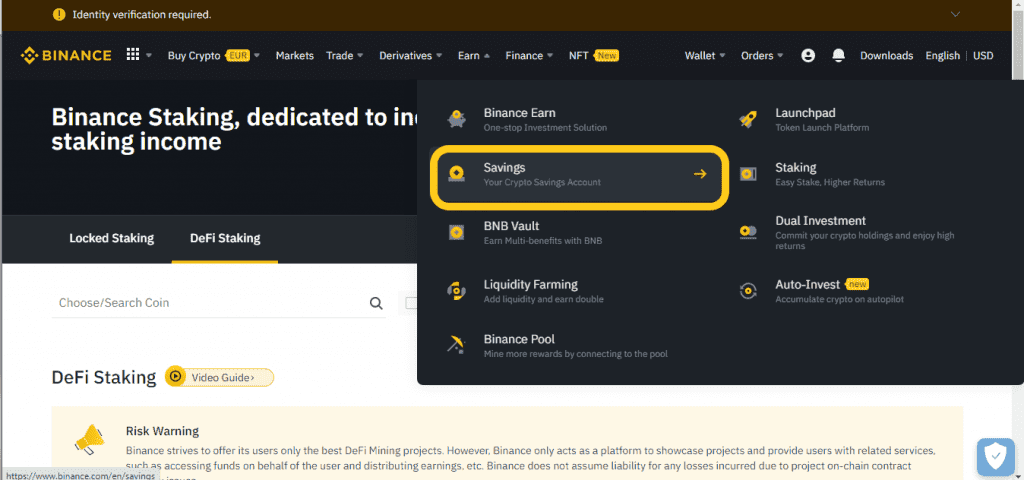
Task: Click the Auto-Invest icon
Action: (748, 291)
